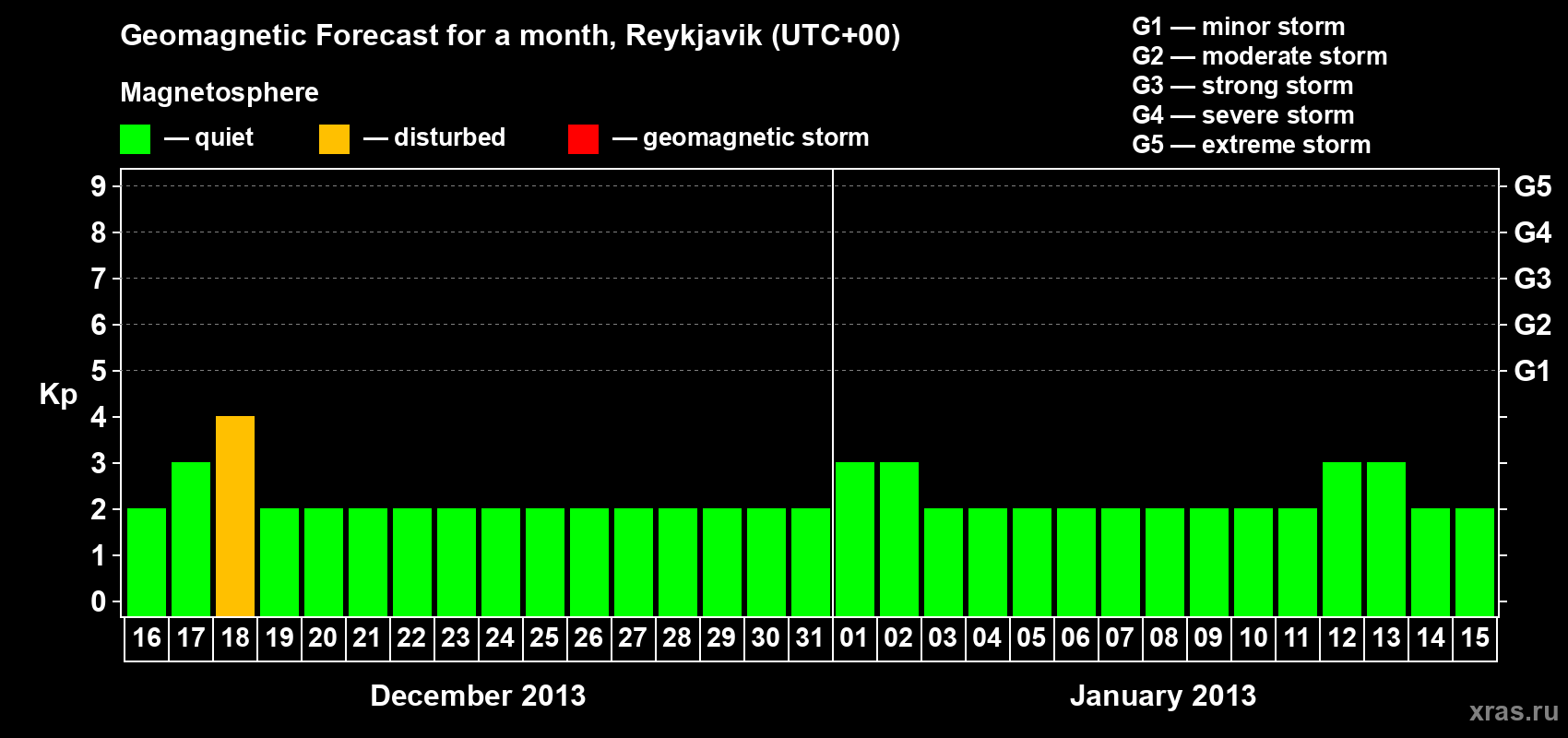Viewport: 1568px width, 738px height.
Task: Click date label '09' on the axis
Action: pos(1208,637)
